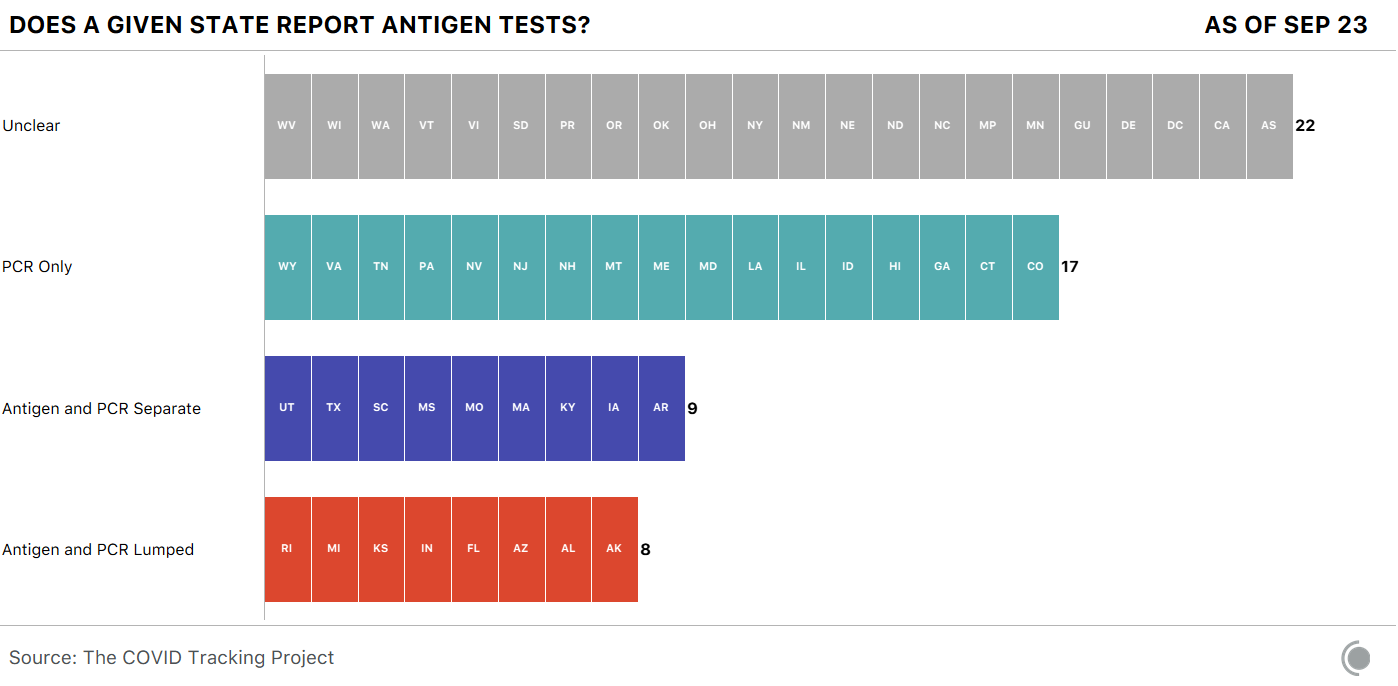
Task: Click the Antigen and PCR Lumped label
Action: (98, 549)
